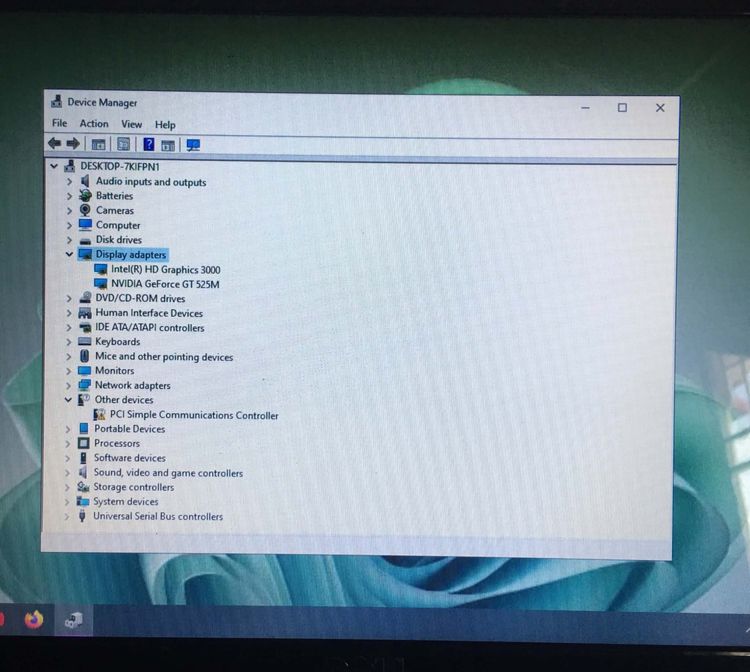Select the Human Interface Devices label

pyautogui.click(x=149, y=313)
